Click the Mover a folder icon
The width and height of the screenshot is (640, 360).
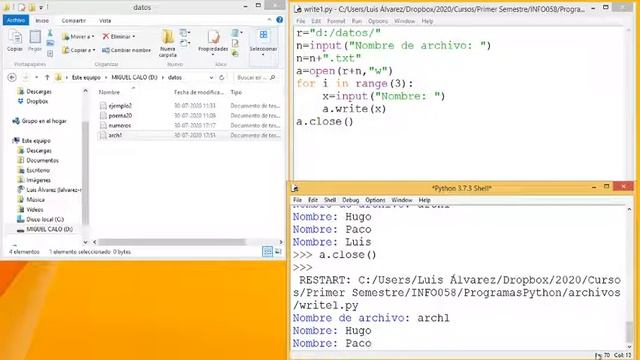(66, 37)
